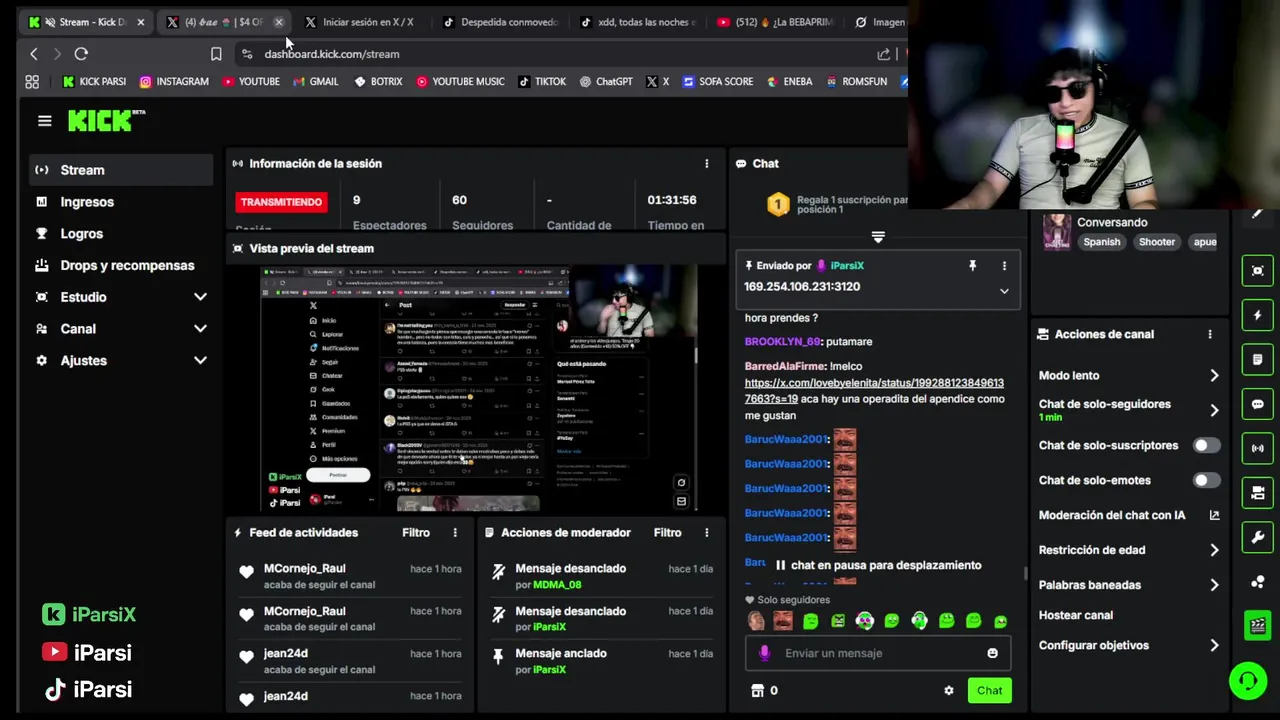Image resolution: width=1280 pixels, height=720 pixels.
Task: Open Moderación del chat con IA external link
Action: [x=1214, y=516]
